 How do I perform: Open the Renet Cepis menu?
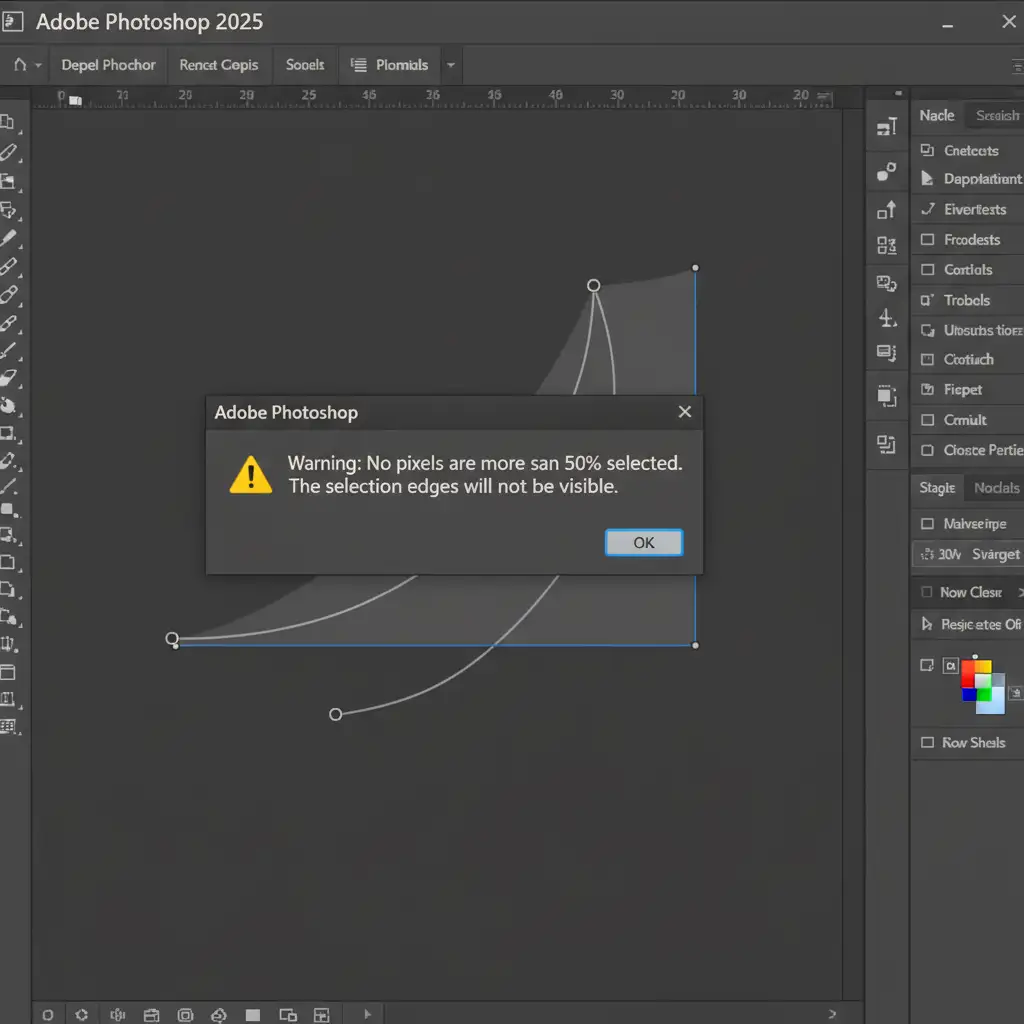click(x=218, y=65)
